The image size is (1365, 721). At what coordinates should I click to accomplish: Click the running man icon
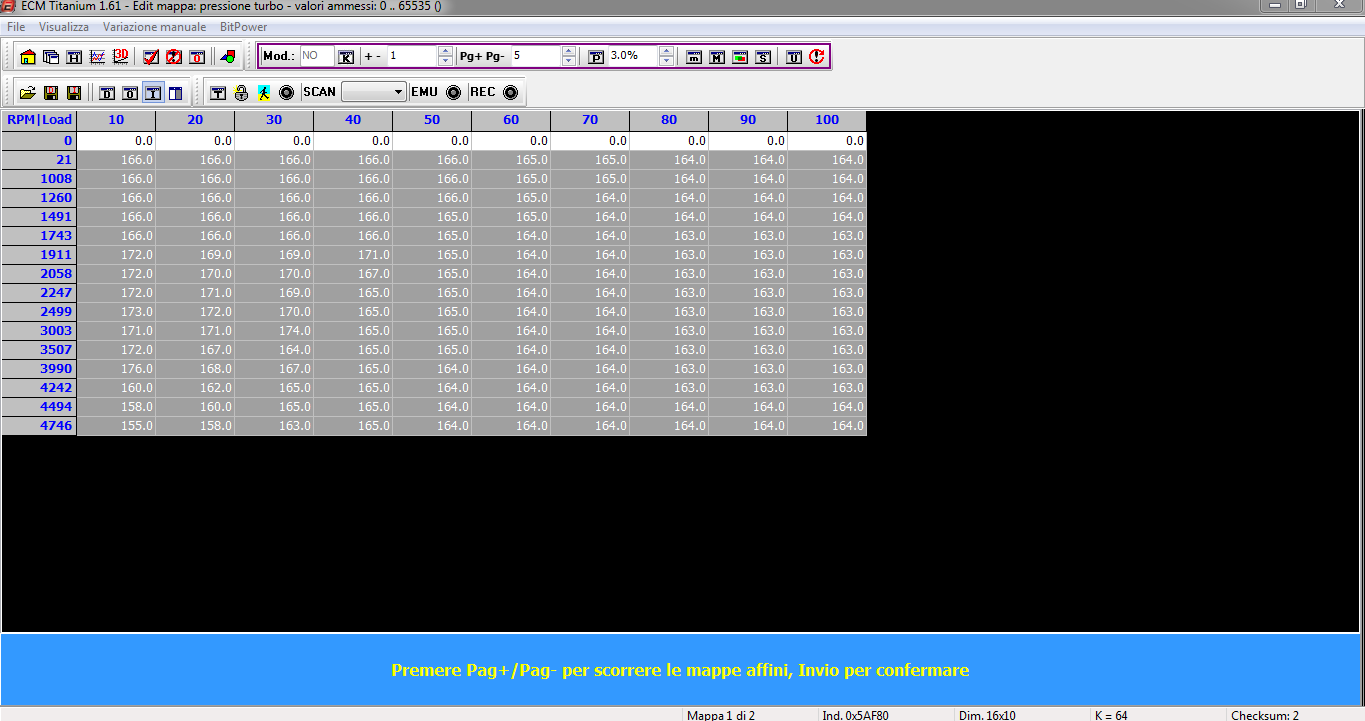[x=263, y=93]
